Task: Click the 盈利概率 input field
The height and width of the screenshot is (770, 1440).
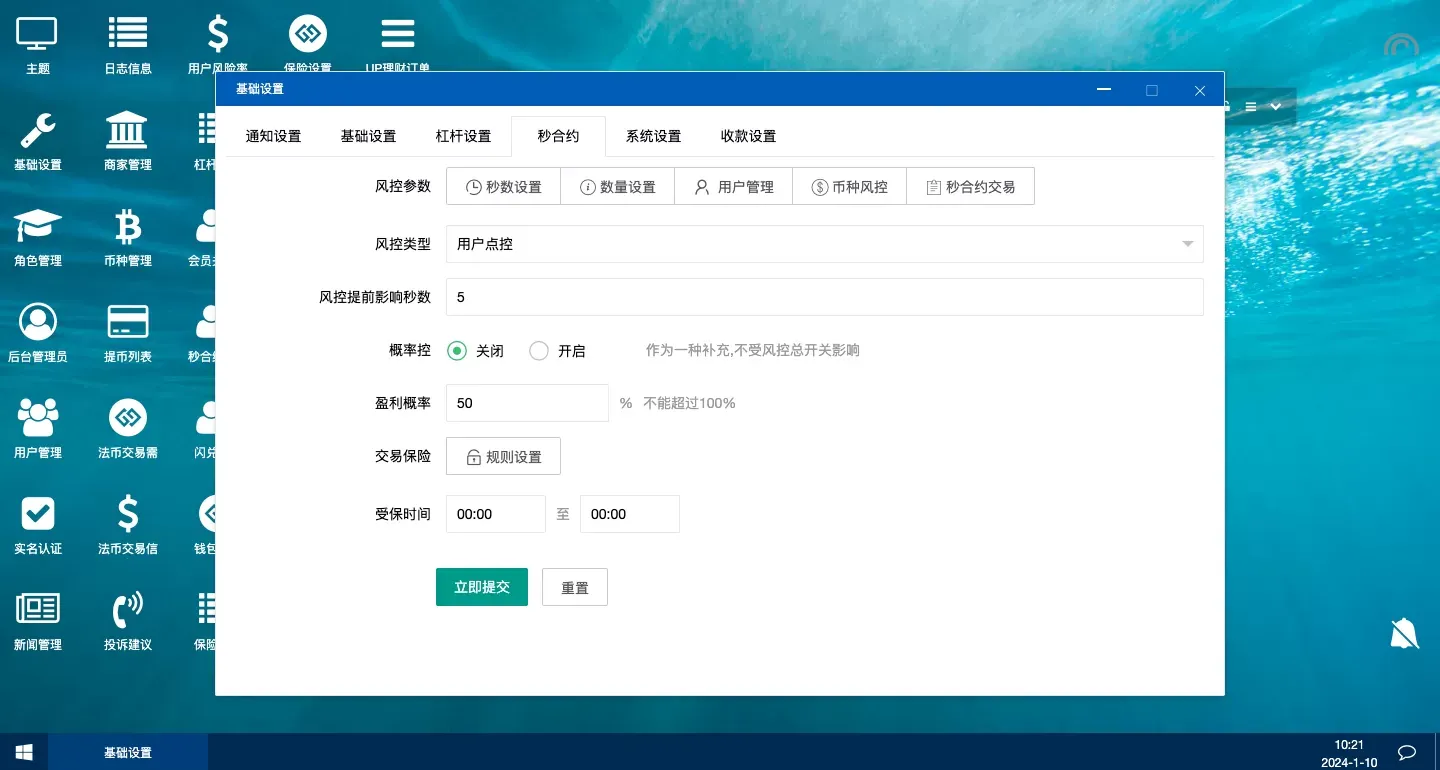Action: tap(526, 403)
